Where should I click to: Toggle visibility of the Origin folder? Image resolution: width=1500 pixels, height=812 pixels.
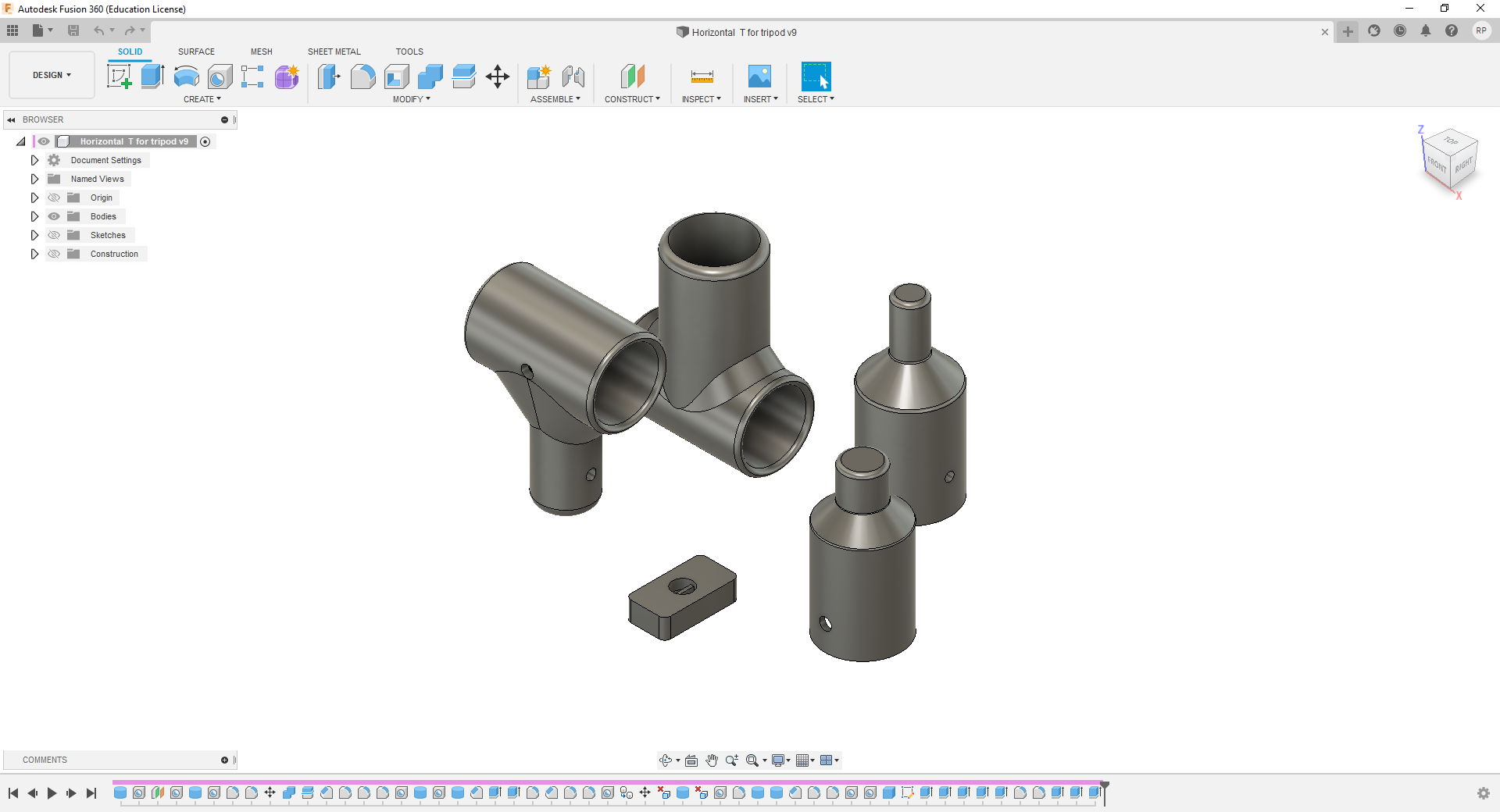(54, 198)
